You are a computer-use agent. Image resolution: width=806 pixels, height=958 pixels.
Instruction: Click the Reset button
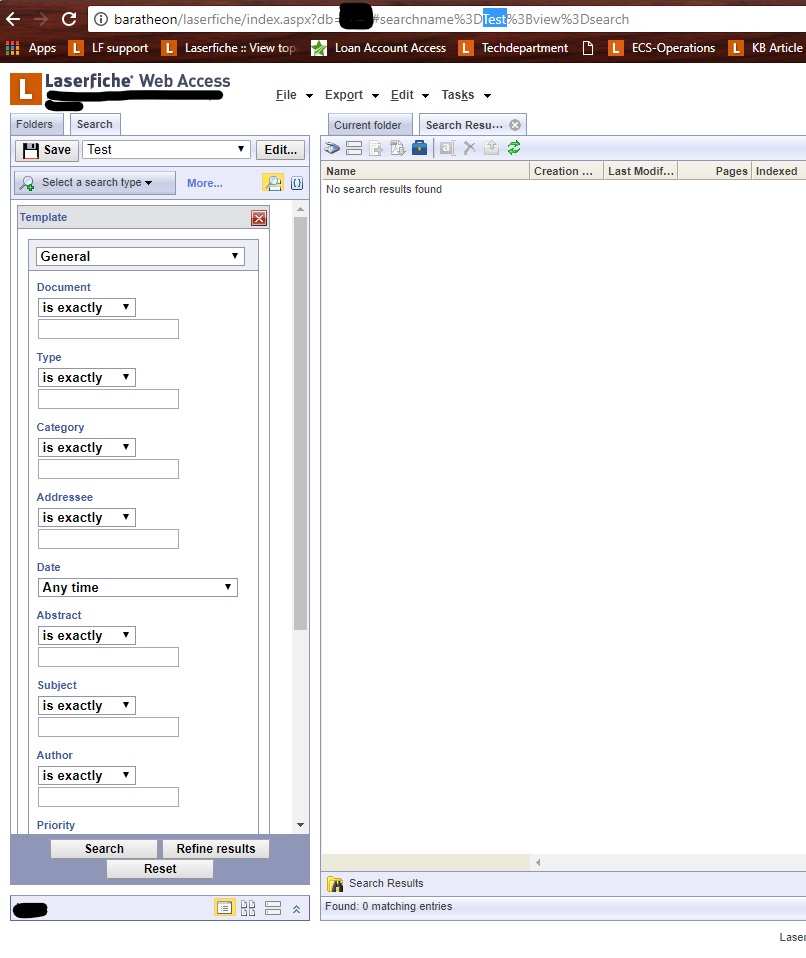tap(160, 869)
